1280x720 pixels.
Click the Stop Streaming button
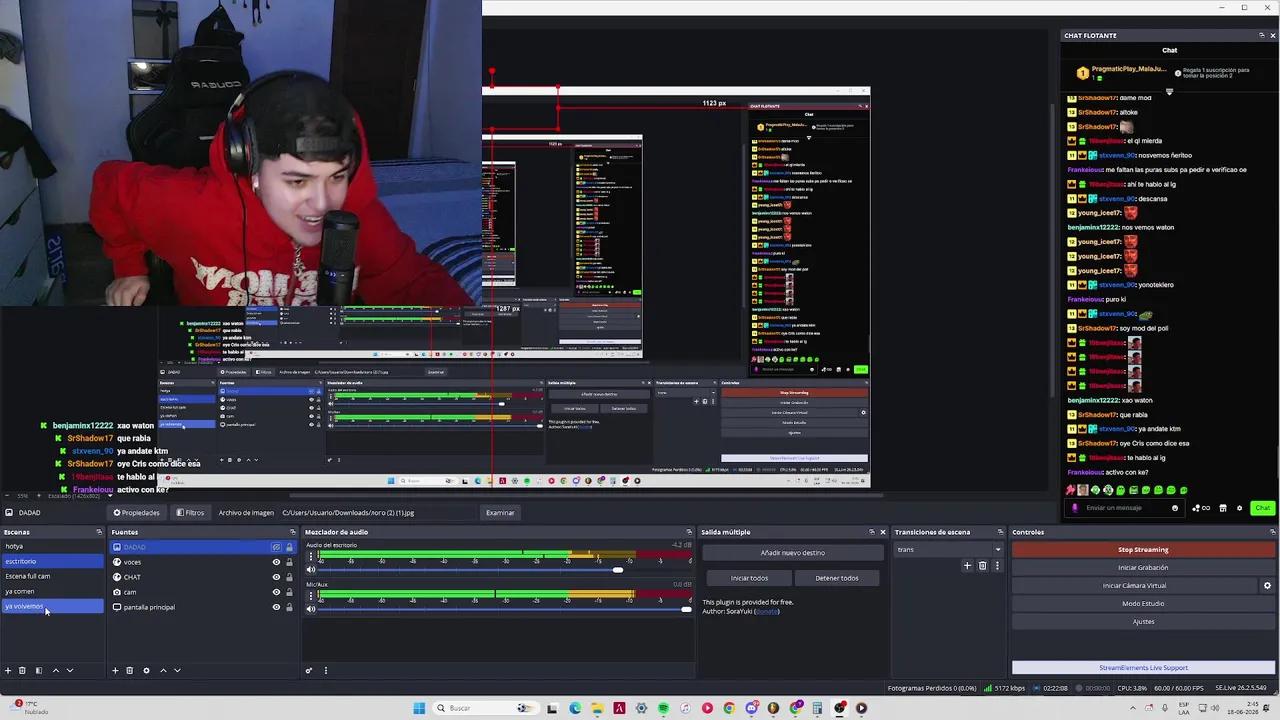(1143, 550)
